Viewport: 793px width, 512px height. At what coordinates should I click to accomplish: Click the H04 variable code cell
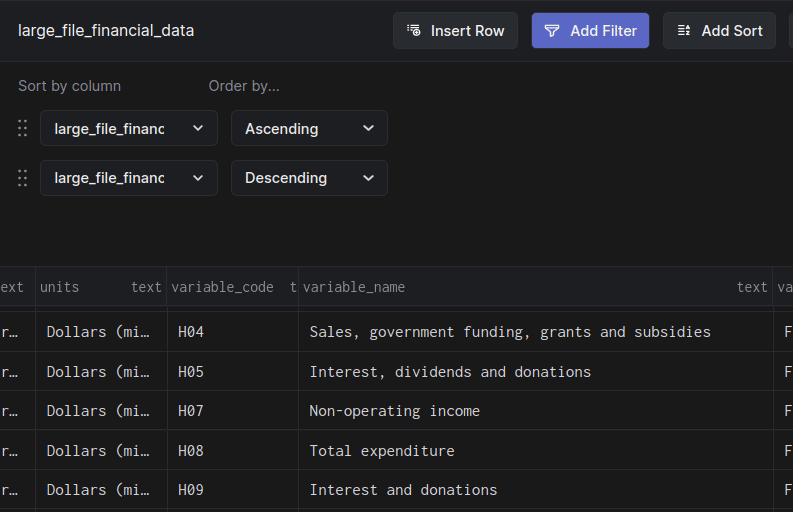[191, 332]
